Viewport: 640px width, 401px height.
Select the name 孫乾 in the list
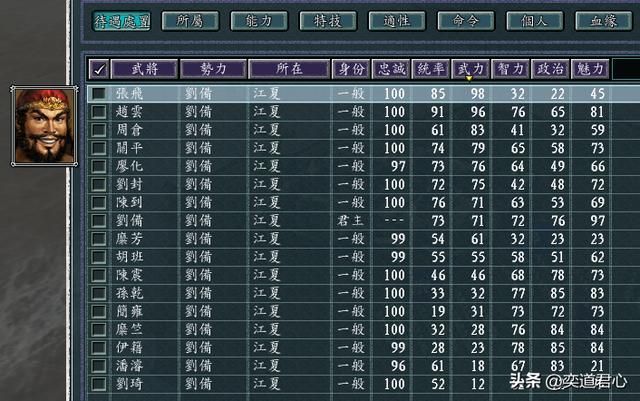[129, 293]
